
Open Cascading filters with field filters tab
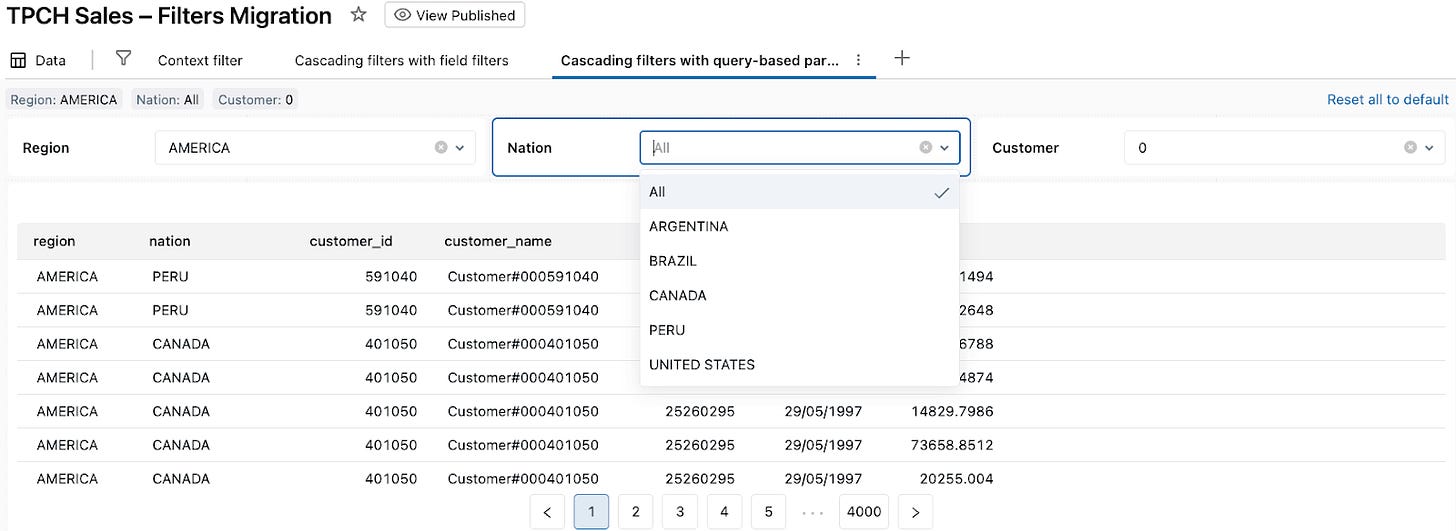(402, 60)
